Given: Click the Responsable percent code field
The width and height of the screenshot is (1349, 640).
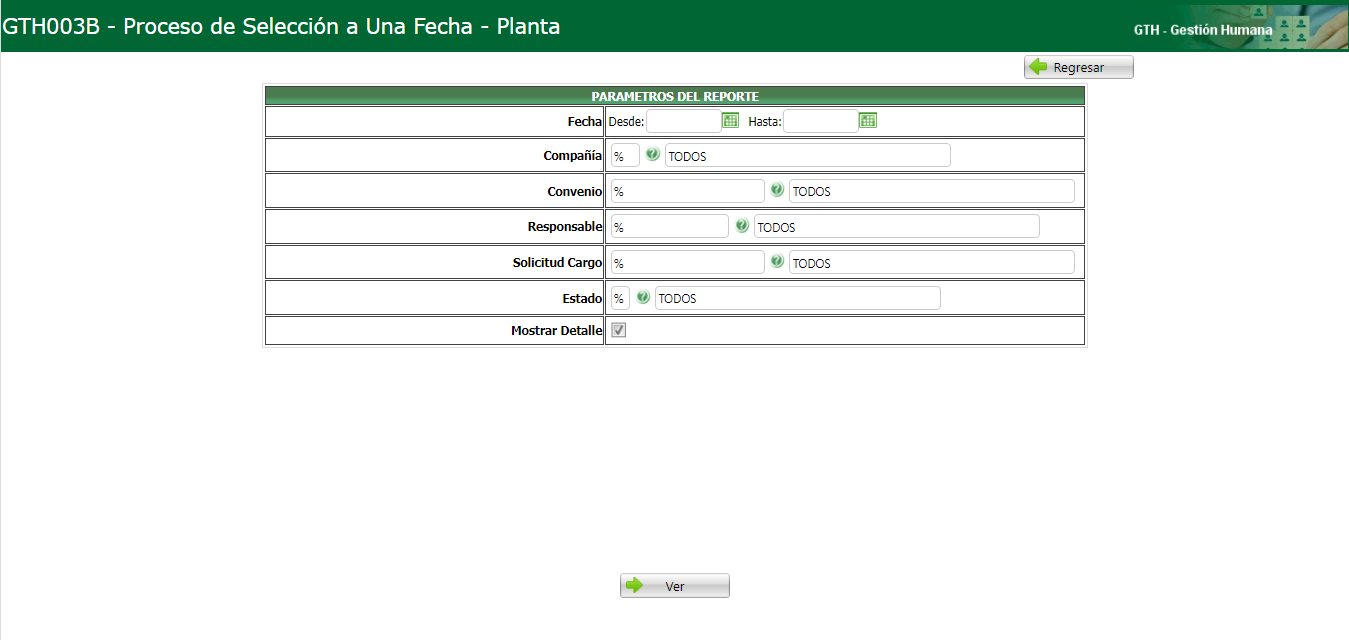Looking at the screenshot, I should click(x=669, y=226).
